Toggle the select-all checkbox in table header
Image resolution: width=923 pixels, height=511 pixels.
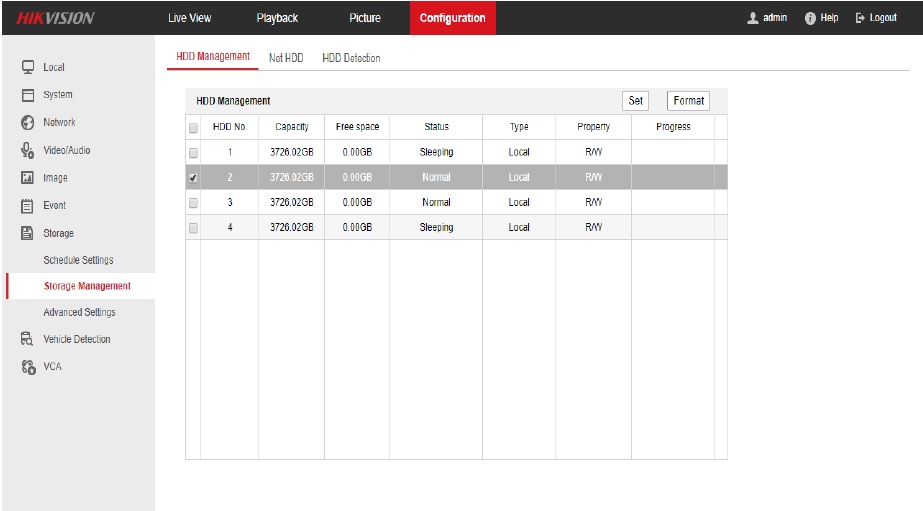point(193,128)
